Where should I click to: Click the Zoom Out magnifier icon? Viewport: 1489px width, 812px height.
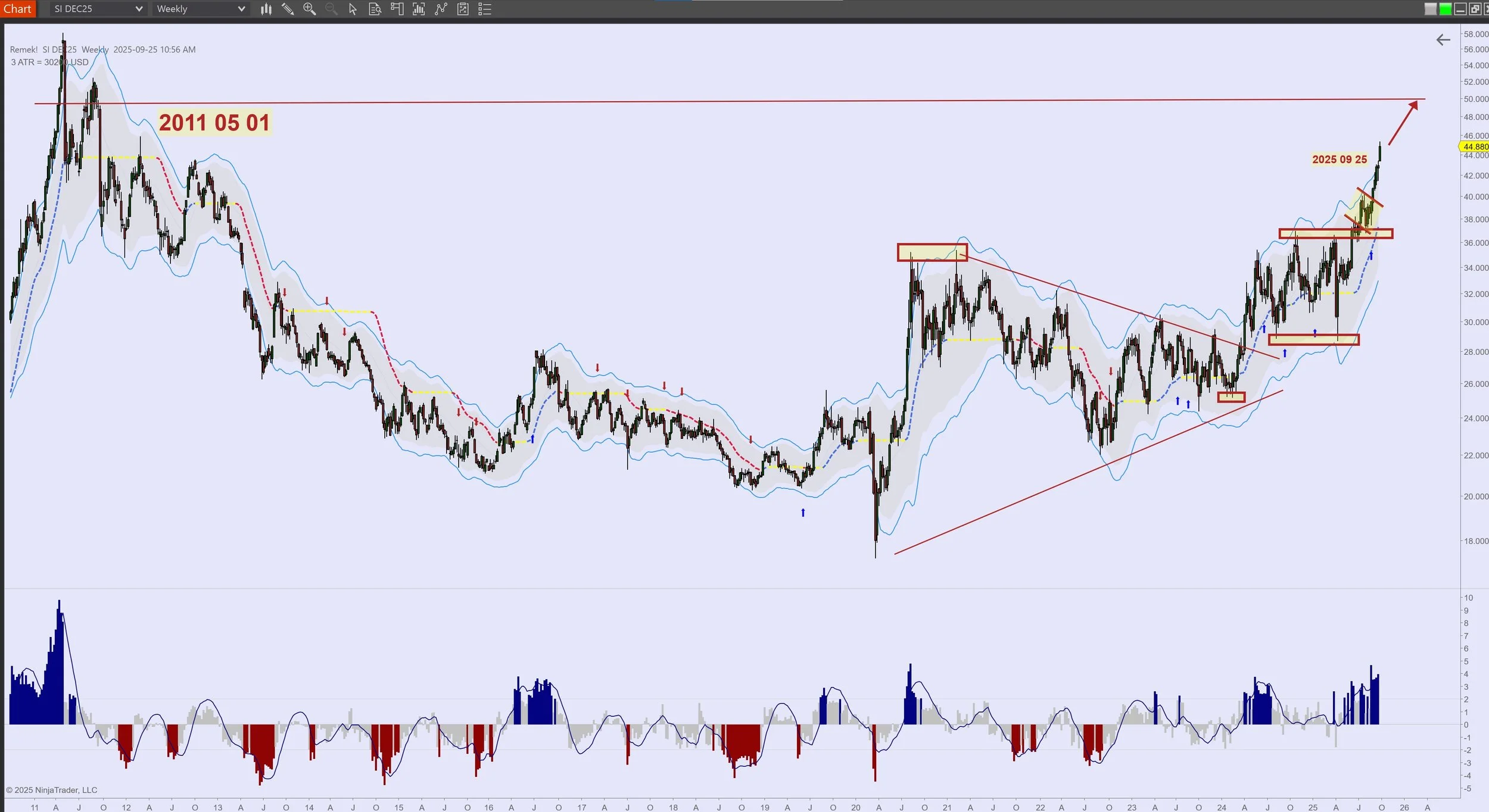tap(331, 9)
